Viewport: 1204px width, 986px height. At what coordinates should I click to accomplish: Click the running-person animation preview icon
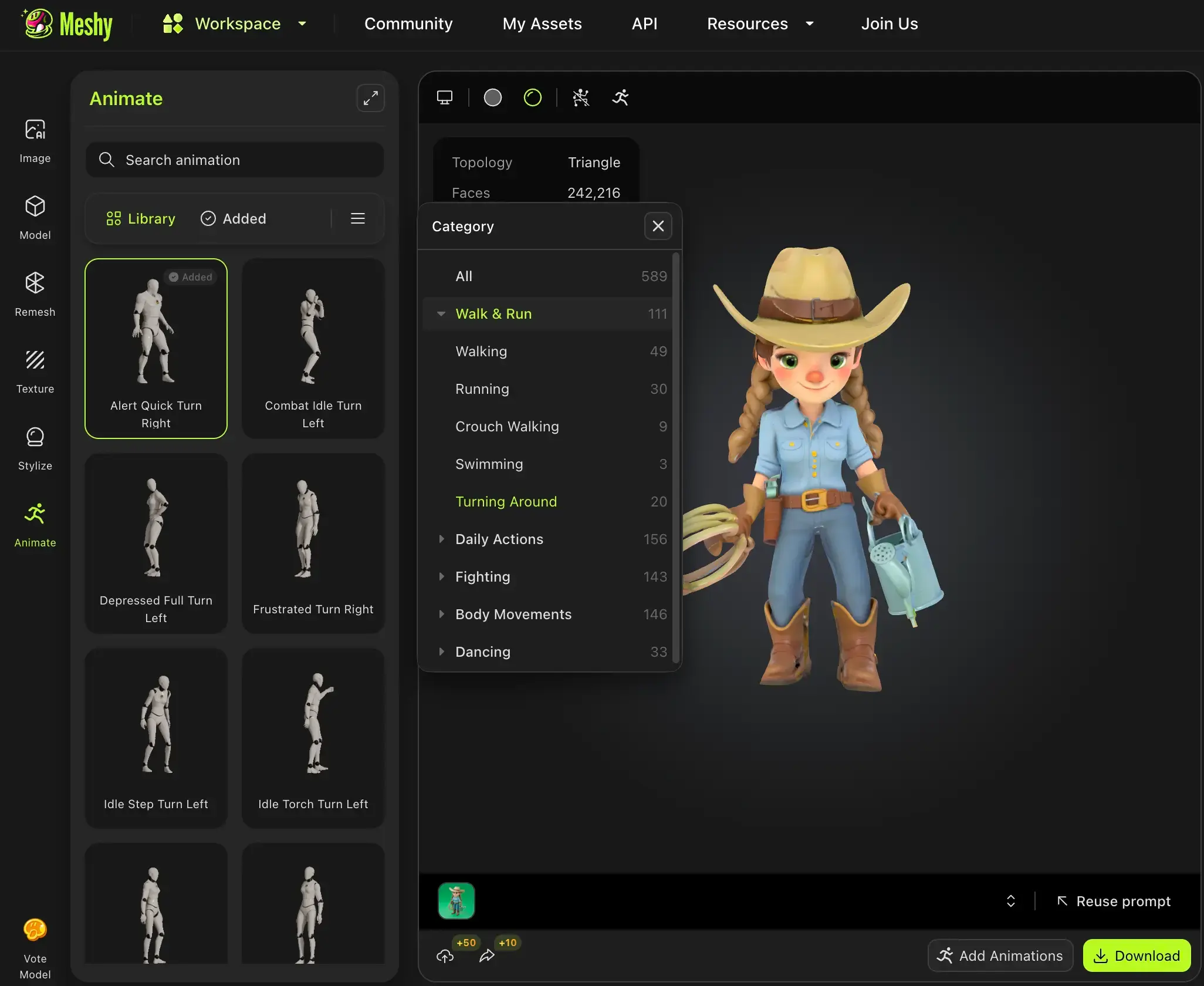[620, 97]
